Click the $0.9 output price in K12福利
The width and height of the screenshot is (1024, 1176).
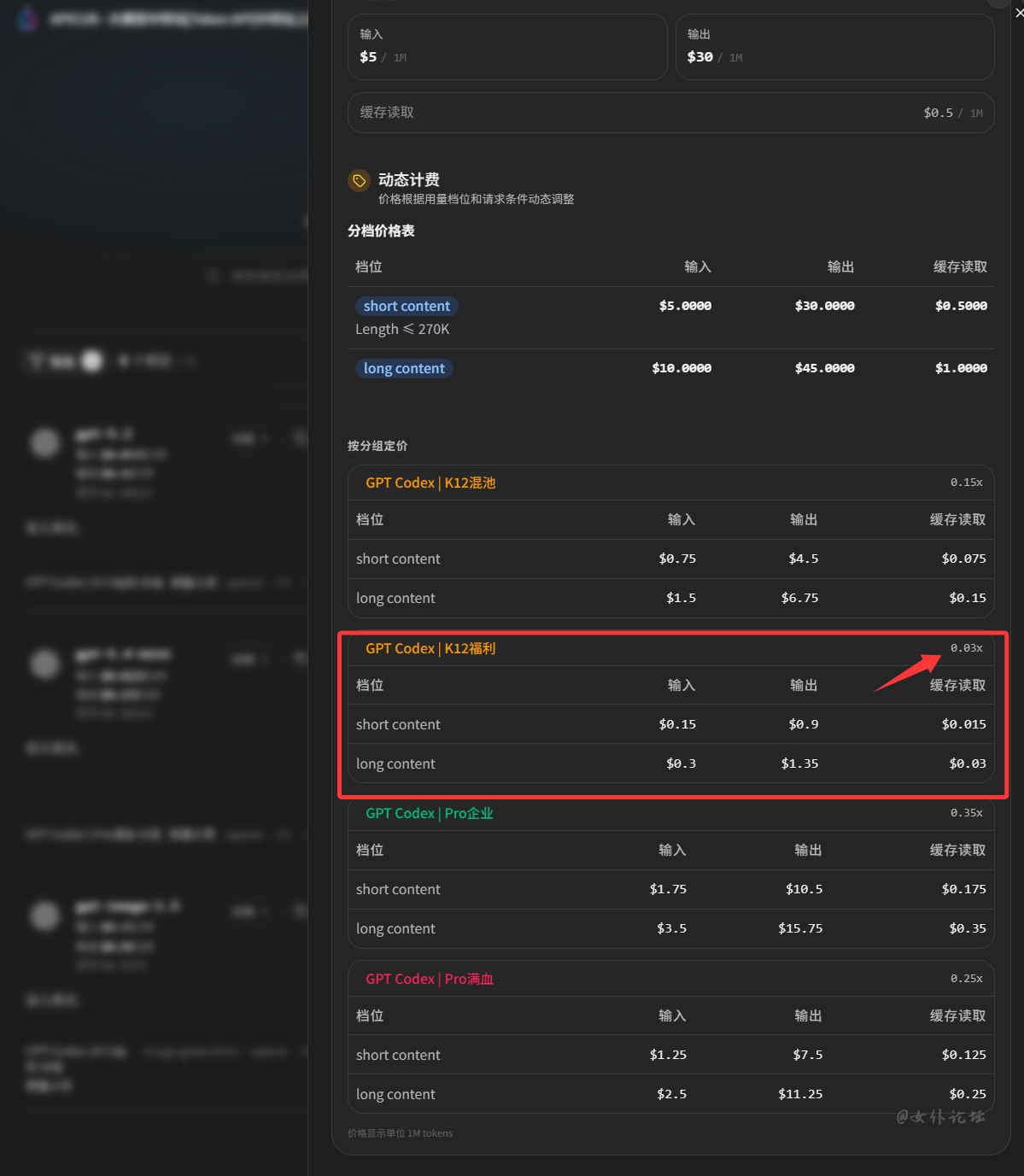(804, 724)
